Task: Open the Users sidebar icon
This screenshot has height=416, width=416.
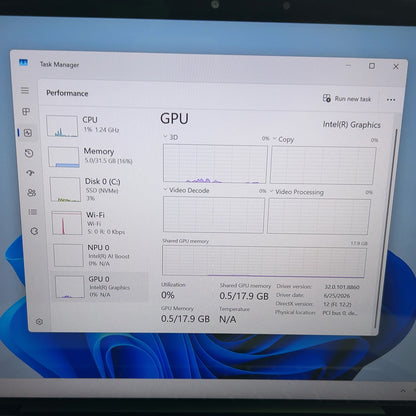Action: pos(32,193)
